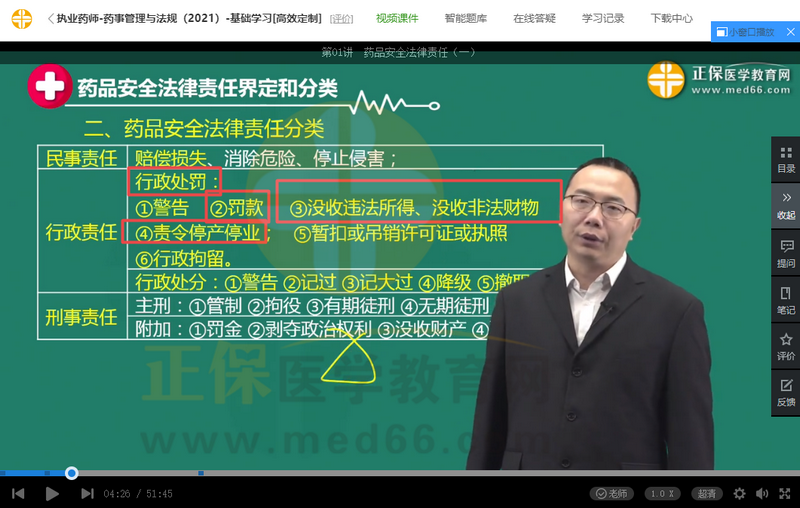
Task: Skip to the next video
Action: pyautogui.click(x=87, y=494)
